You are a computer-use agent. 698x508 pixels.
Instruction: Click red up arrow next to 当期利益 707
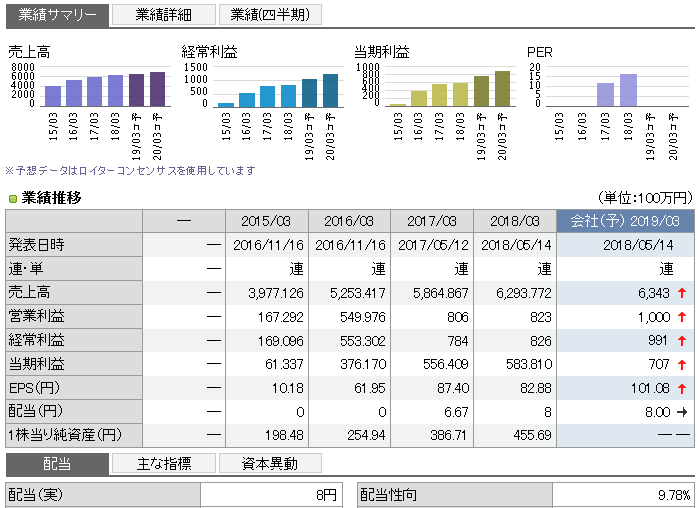coord(682,365)
